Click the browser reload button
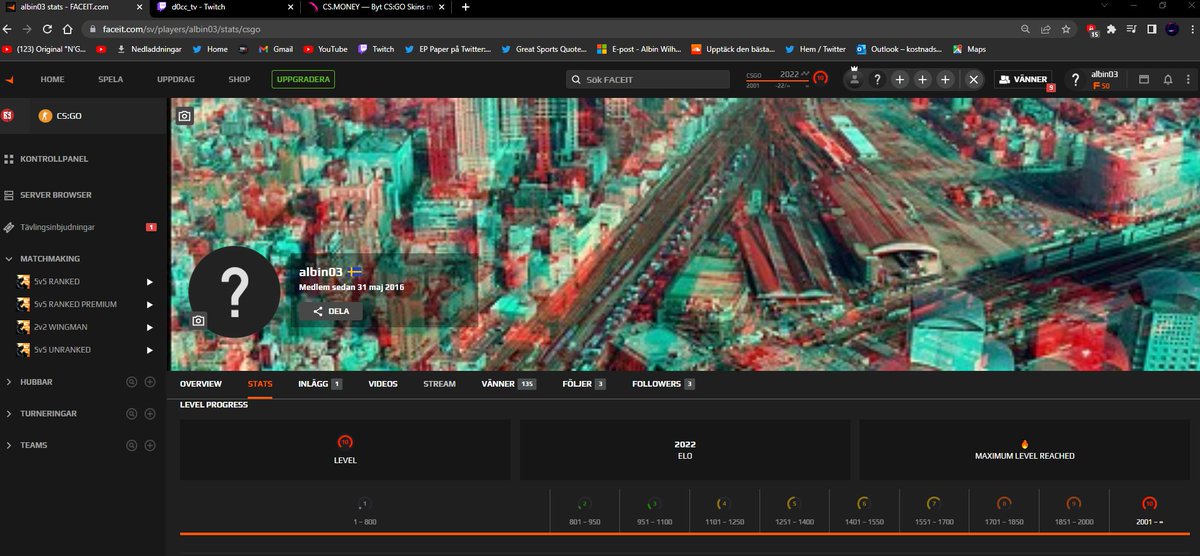This screenshot has width=1200, height=556. [x=47, y=29]
